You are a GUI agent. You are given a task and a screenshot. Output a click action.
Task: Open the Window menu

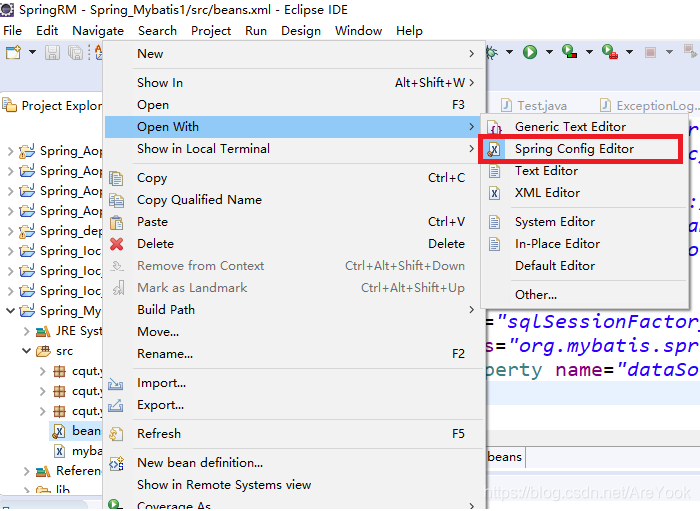tap(358, 31)
